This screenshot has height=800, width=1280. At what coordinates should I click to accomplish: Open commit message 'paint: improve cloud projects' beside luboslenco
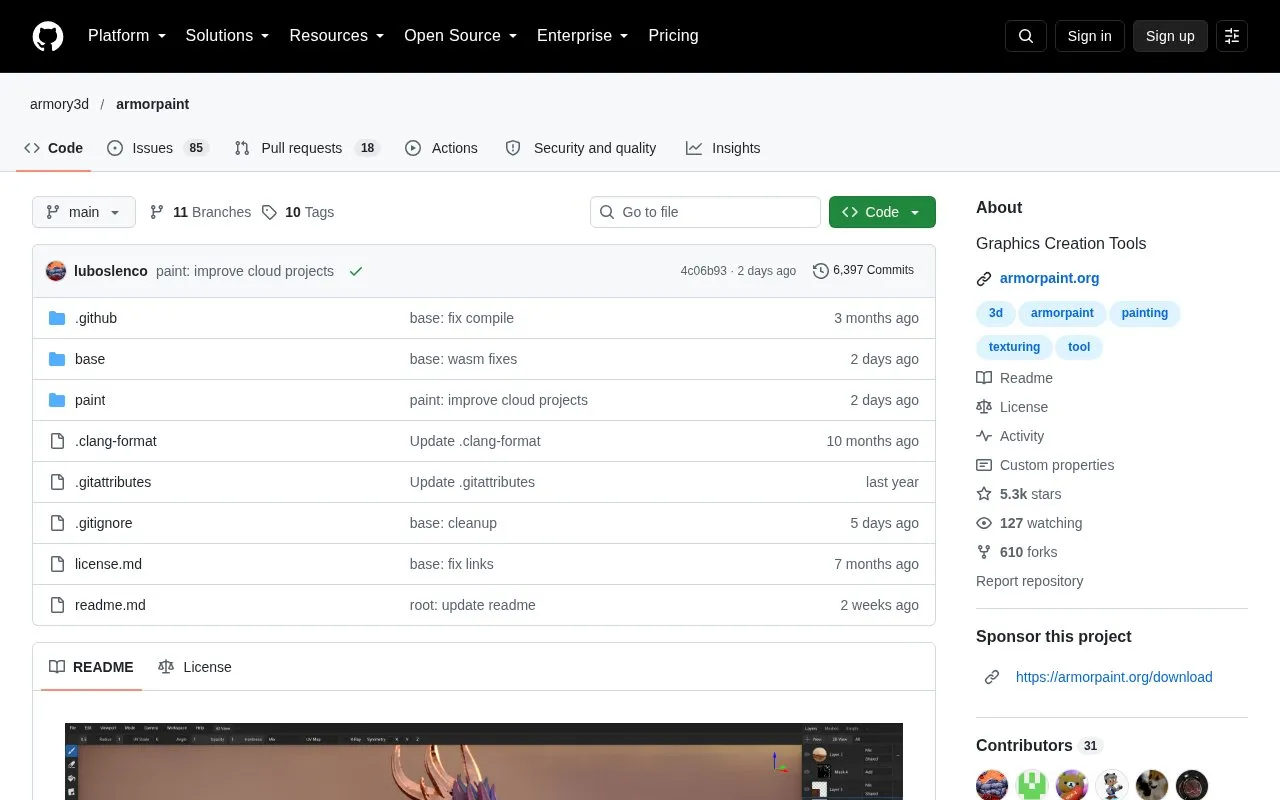tap(245, 271)
